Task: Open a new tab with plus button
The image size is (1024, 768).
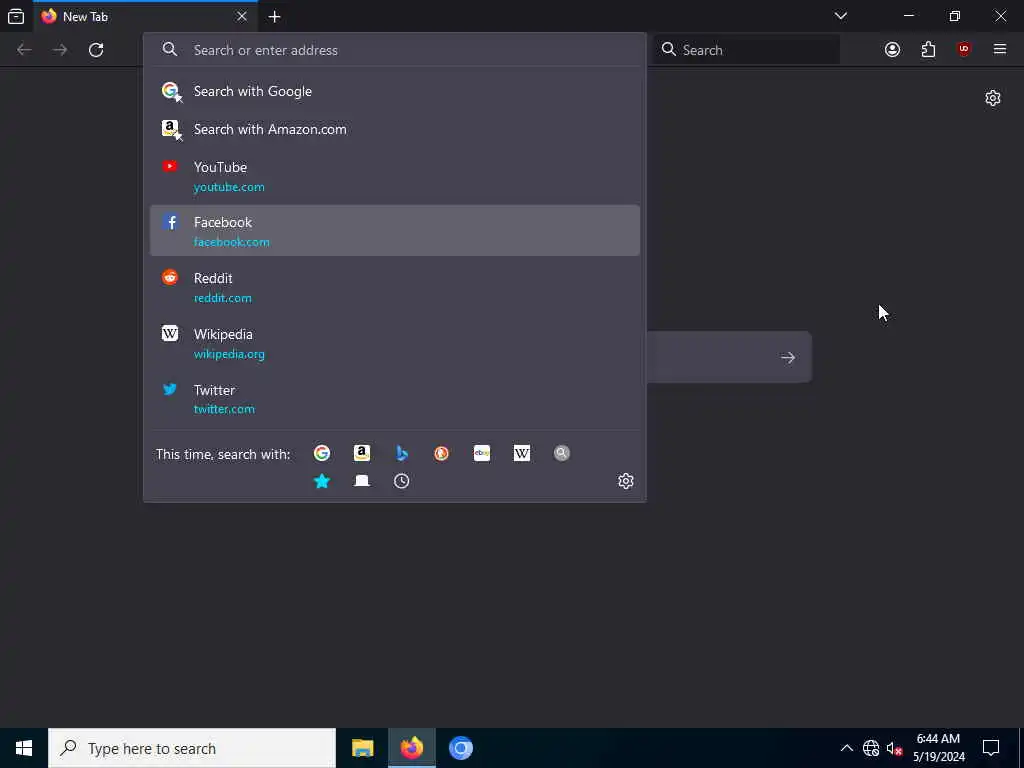Action: (x=274, y=16)
